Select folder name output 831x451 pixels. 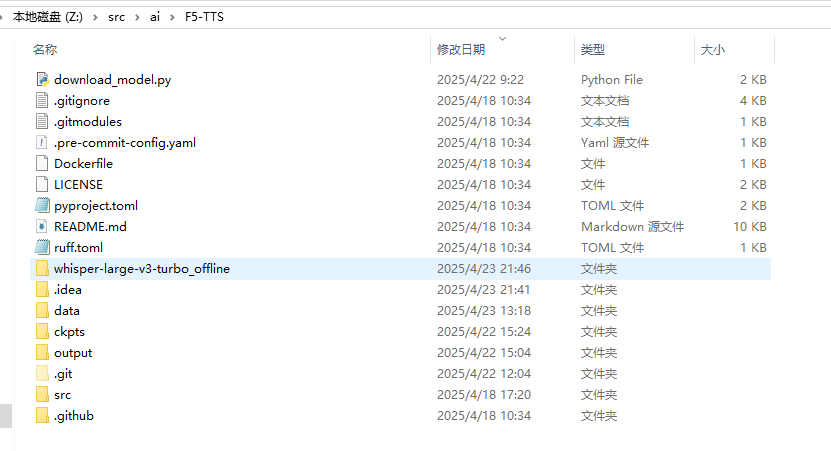click(x=73, y=353)
